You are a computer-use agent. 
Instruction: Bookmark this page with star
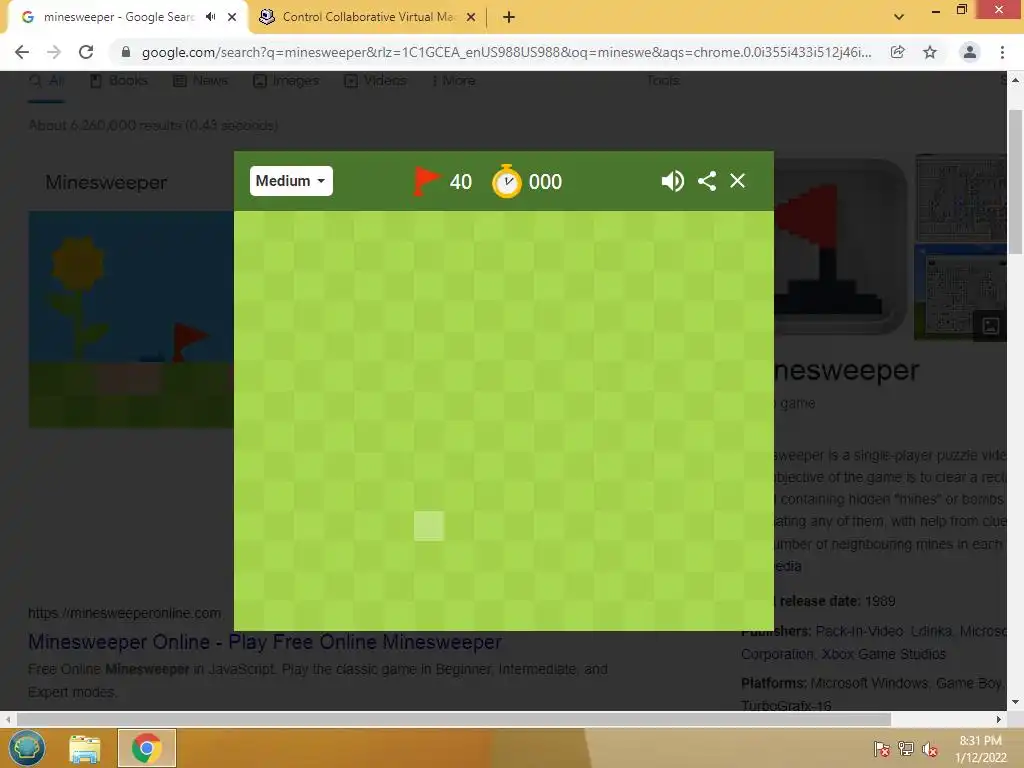[x=930, y=52]
